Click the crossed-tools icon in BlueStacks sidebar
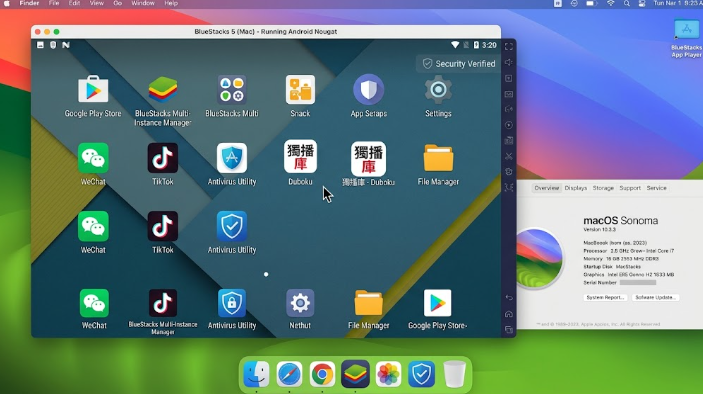This screenshot has height=394, width=703. [508, 156]
